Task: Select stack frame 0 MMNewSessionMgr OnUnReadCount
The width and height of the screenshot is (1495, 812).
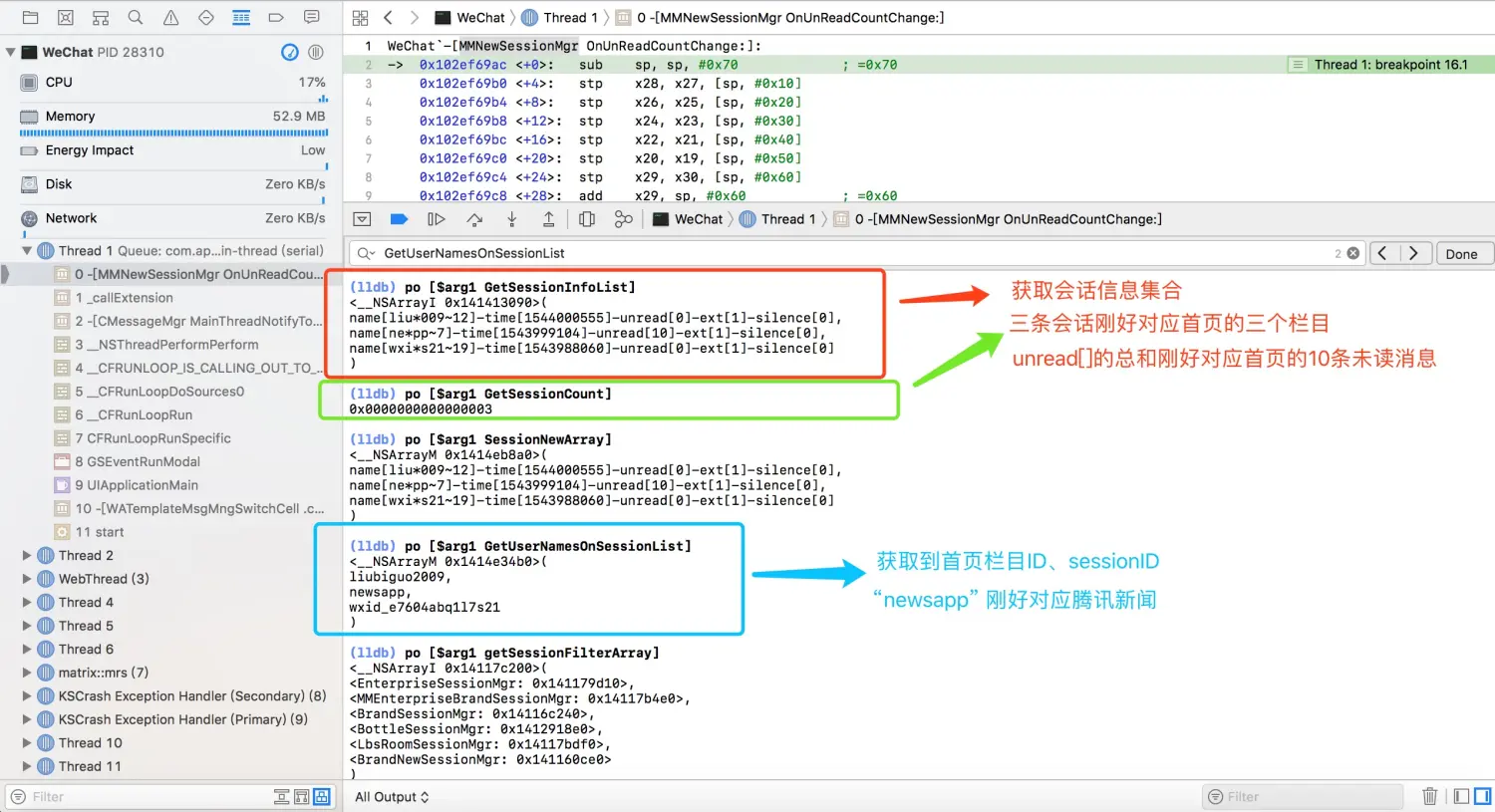Action: [189, 274]
